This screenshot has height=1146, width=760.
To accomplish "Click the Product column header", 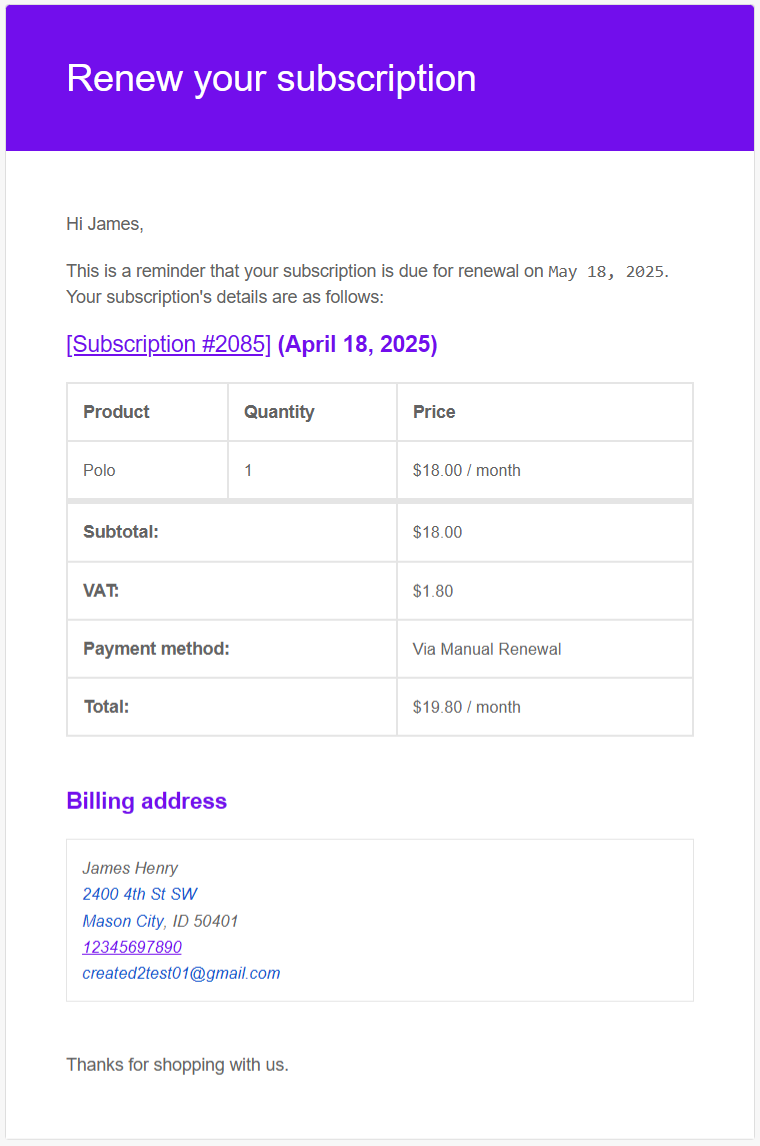I will [116, 412].
